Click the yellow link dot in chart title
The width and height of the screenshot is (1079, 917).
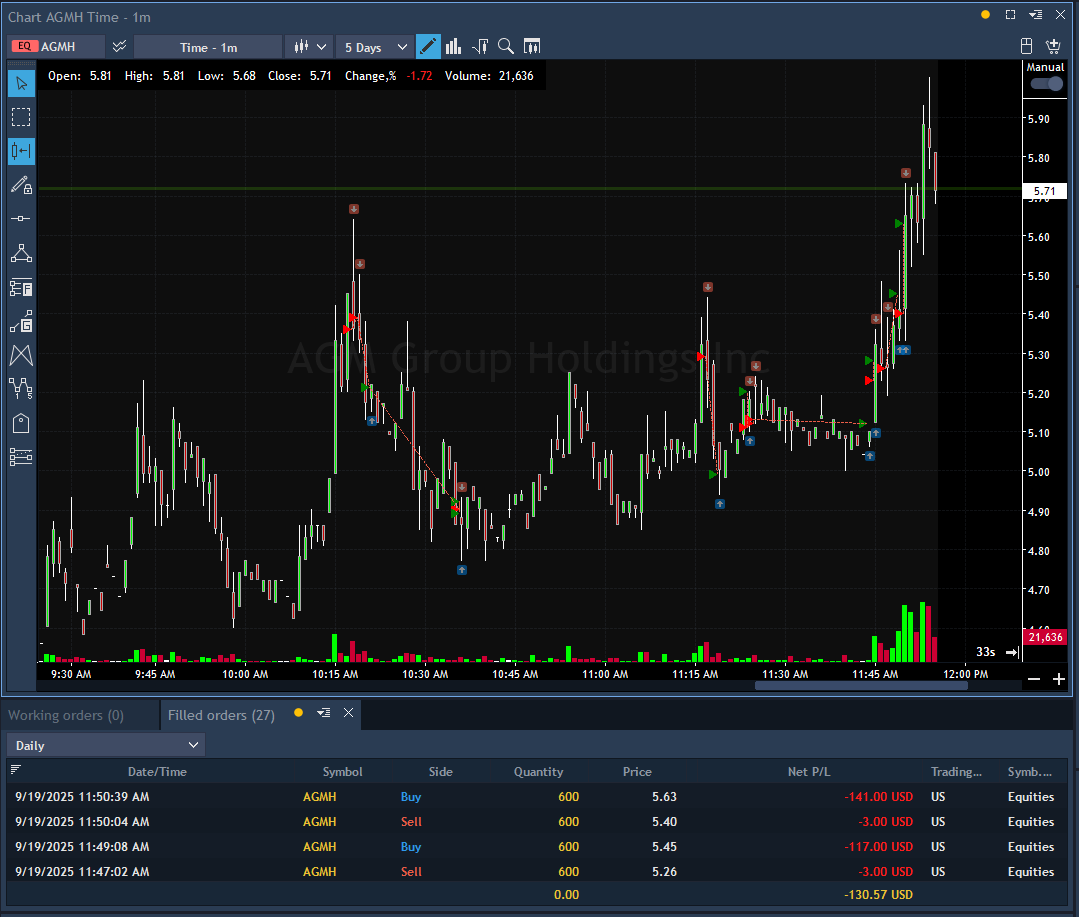click(985, 14)
